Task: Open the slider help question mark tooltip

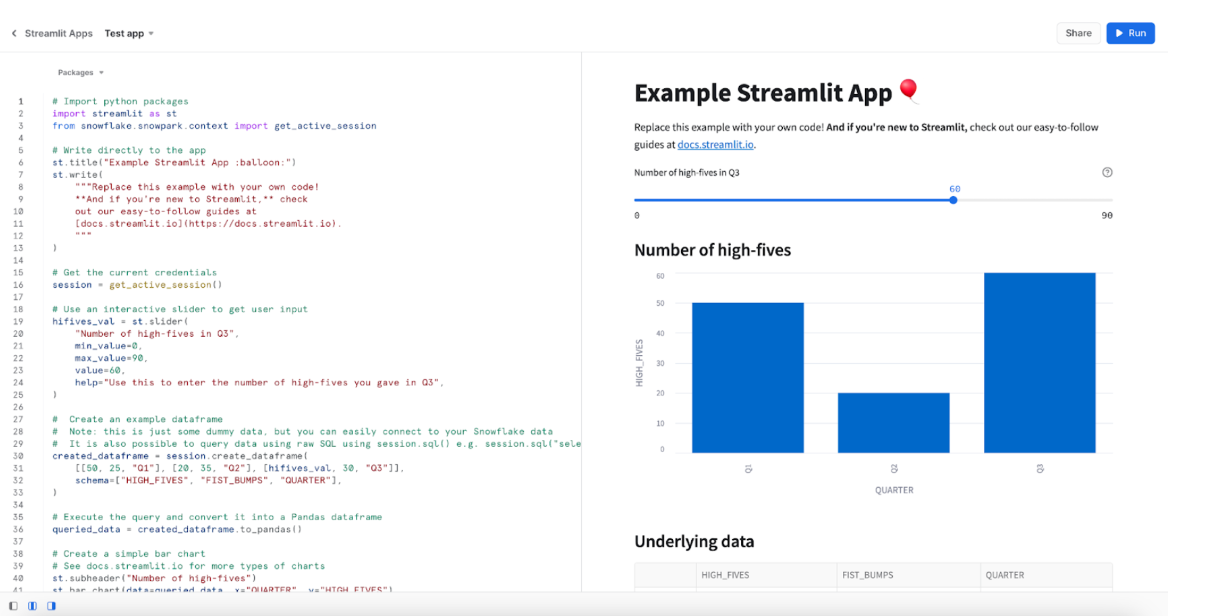Action: point(1107,172)
